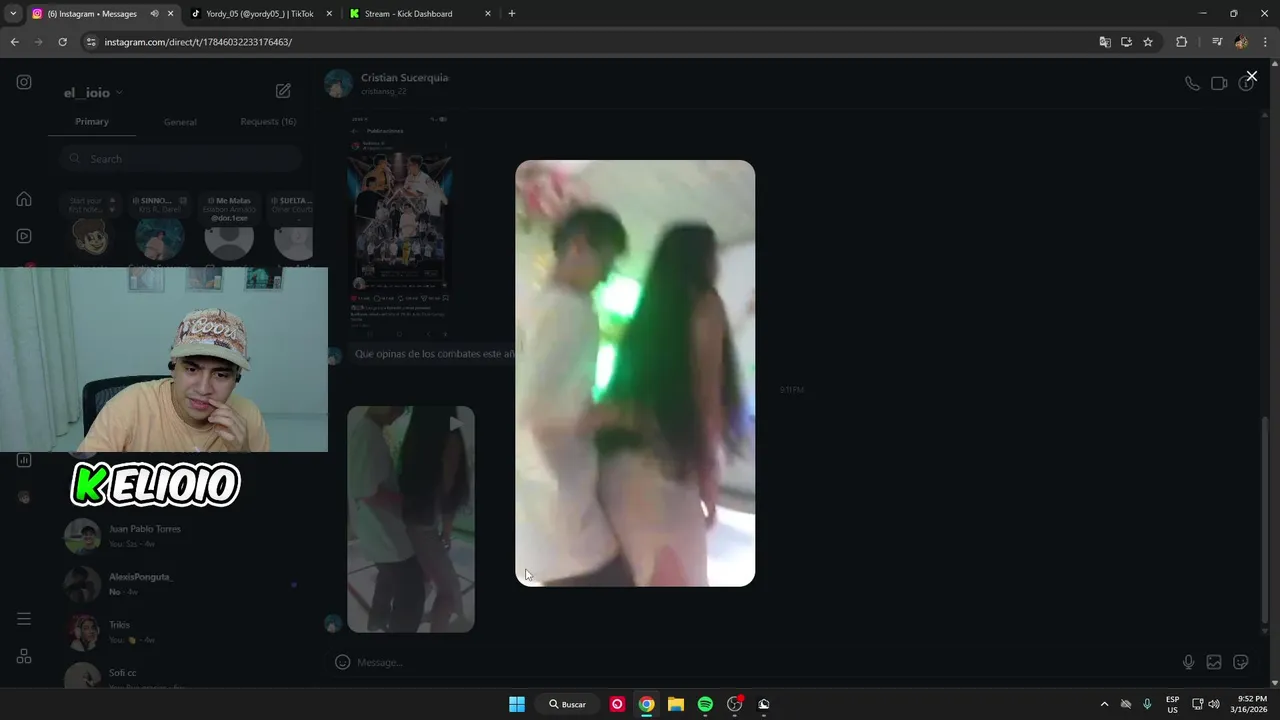Reload the Instagram page
Image resolution: width=1280 pixels, height=720 pixels.
(62, 42)
